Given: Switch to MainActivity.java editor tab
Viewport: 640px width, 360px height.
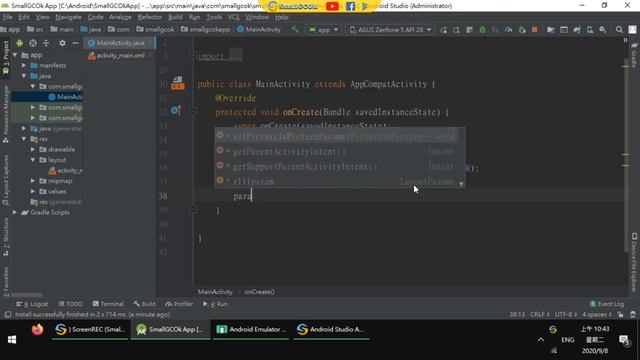Looking at the screenshot, I should (x=119, y=43).
